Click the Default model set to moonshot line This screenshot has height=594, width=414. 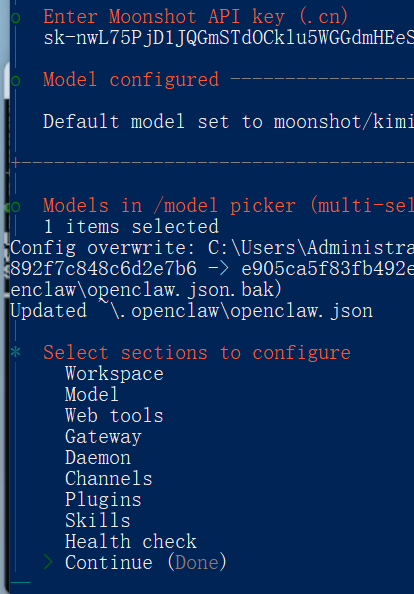point(228,122)
